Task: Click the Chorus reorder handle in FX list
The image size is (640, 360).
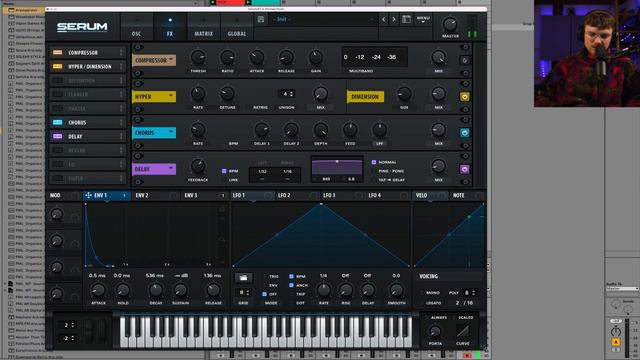Action: (x=121, y=122)
